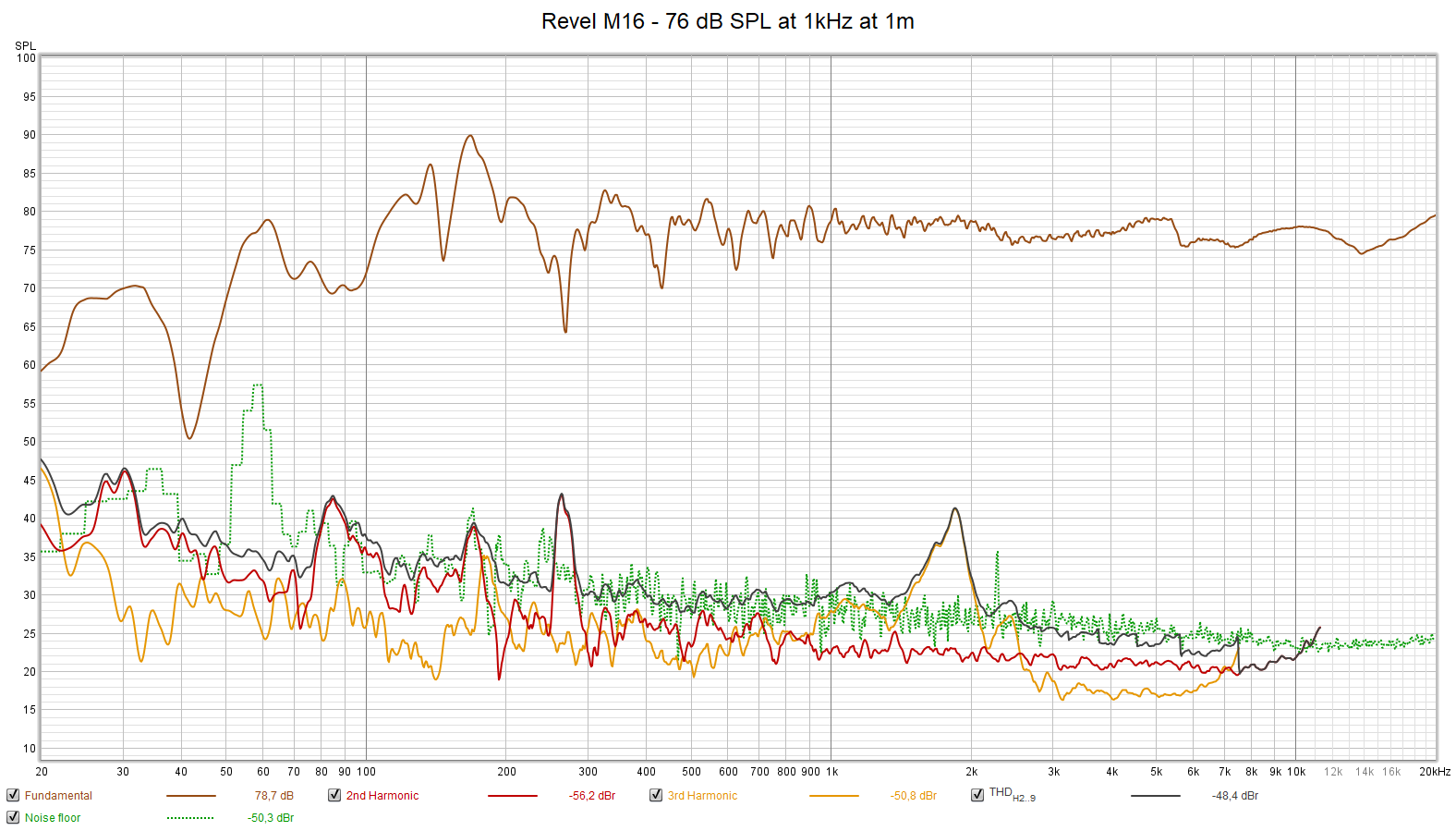Click the 100 SPL axis tick
This screenshot has height=831, width=1456.
point(26,58)
